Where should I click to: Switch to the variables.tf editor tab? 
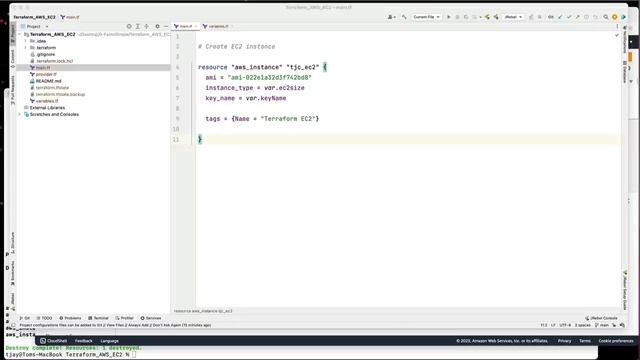pos(218,26)
